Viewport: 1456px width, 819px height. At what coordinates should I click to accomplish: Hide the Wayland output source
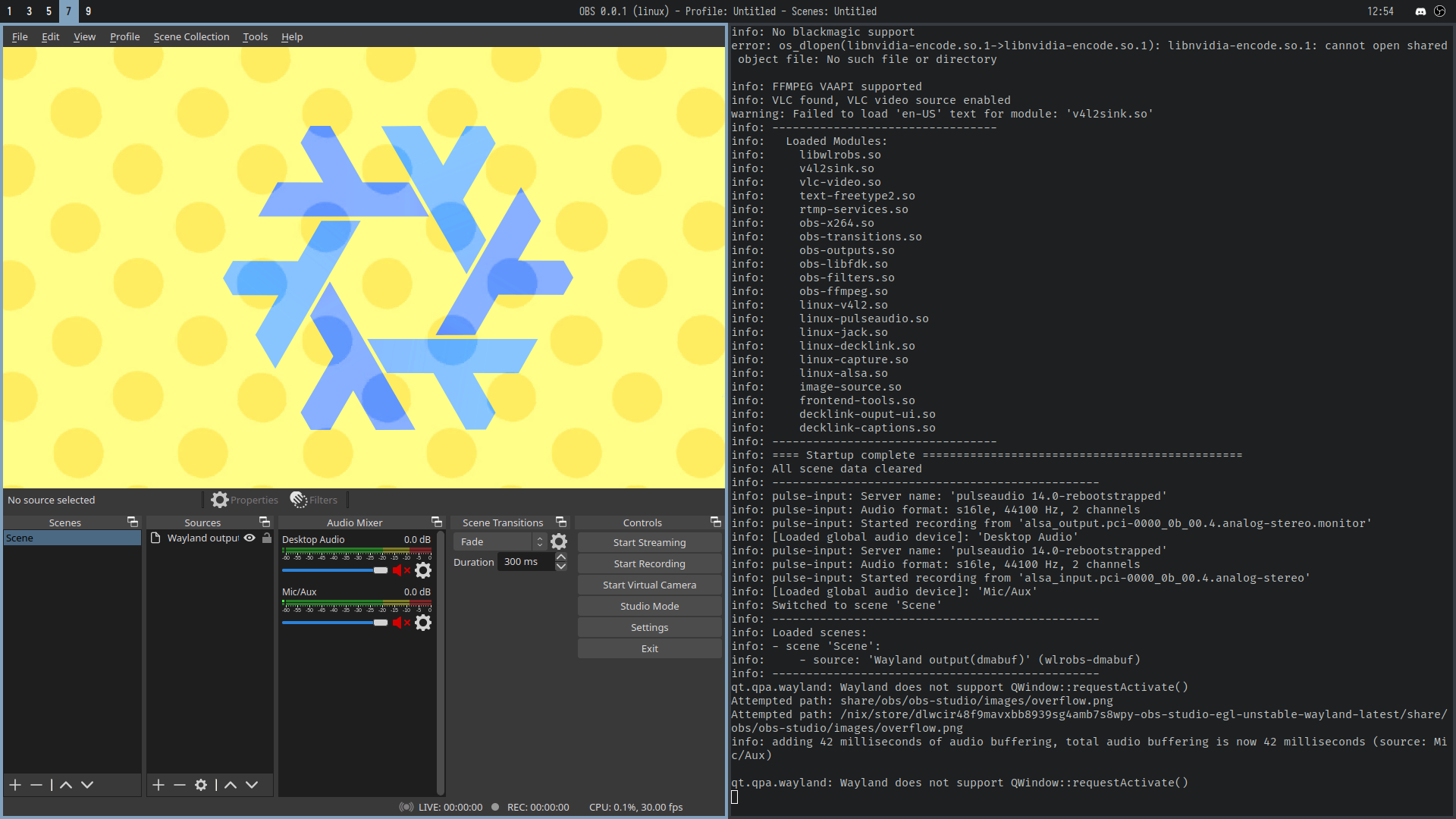tap(249, 538)
